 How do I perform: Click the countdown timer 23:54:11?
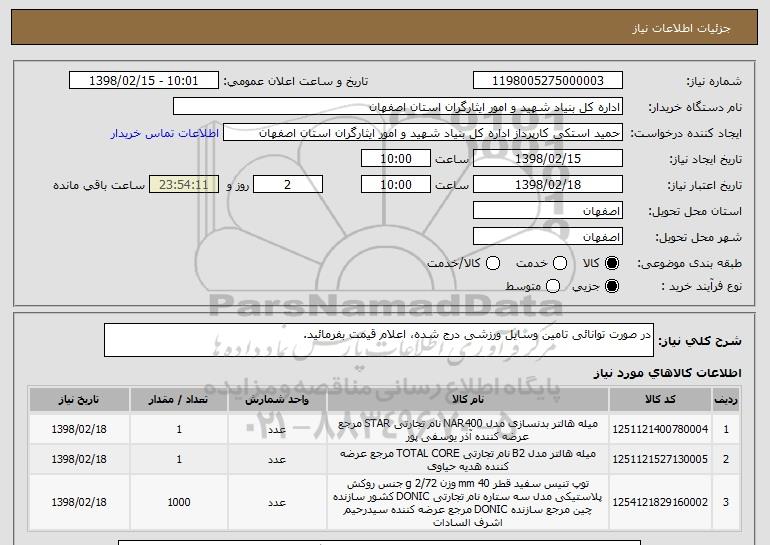pyautogui.click(x=184, y=185)
